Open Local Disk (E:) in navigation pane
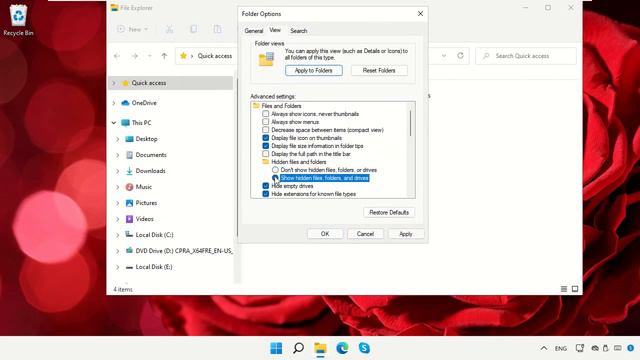This screenshot has width=640, height=360. [x=153, y=267]
